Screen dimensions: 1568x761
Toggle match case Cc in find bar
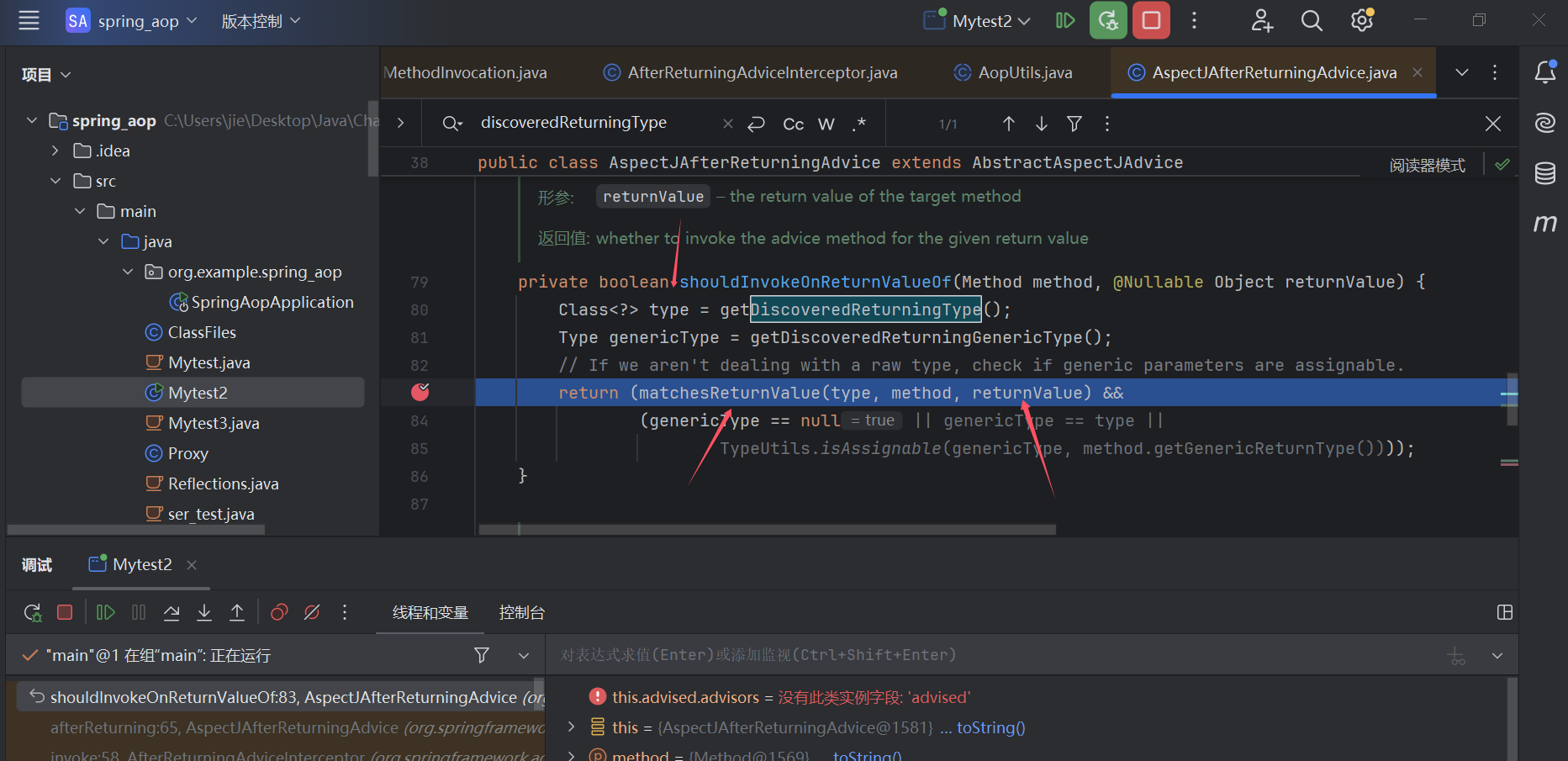click(793, 124)
